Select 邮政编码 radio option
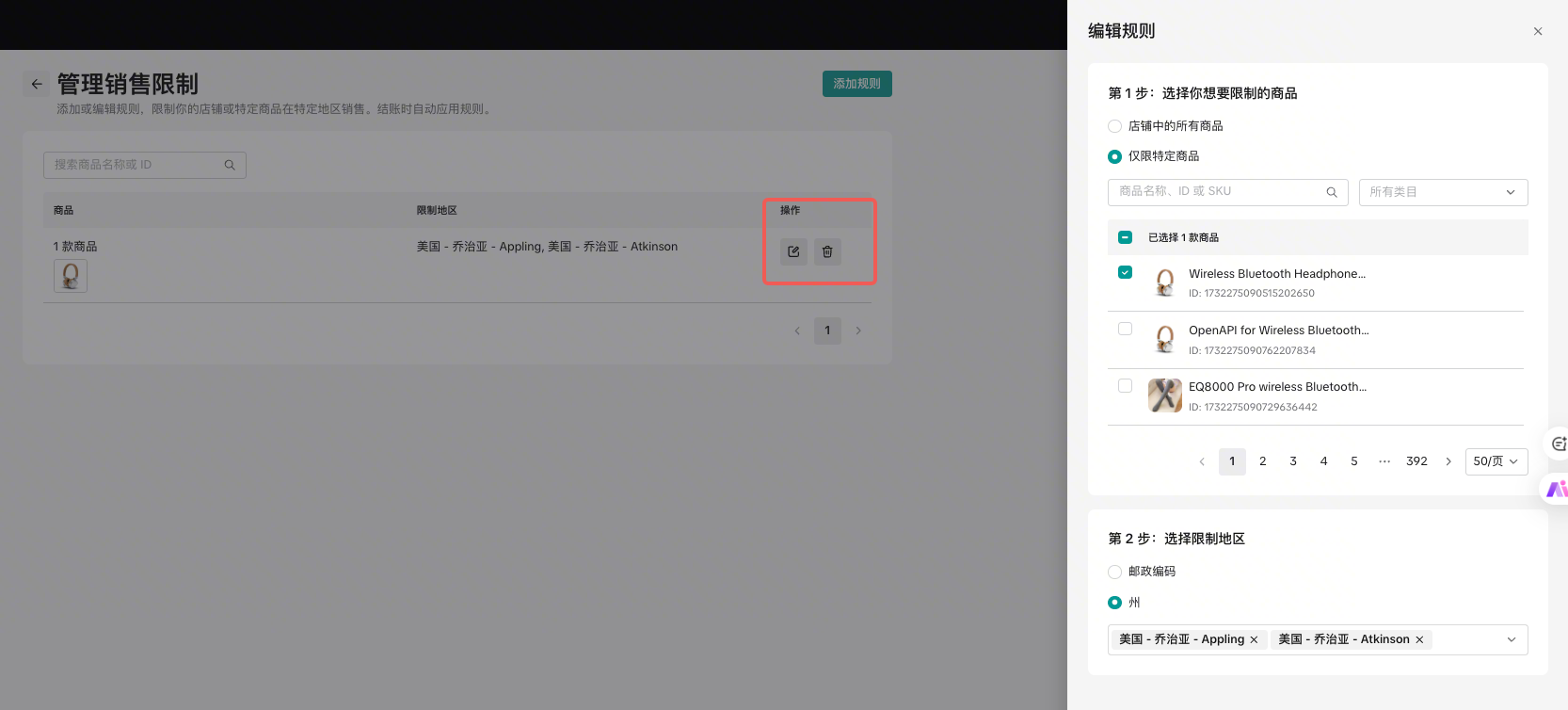This screenshot has height=710, width=1568. coord(1115,572)
